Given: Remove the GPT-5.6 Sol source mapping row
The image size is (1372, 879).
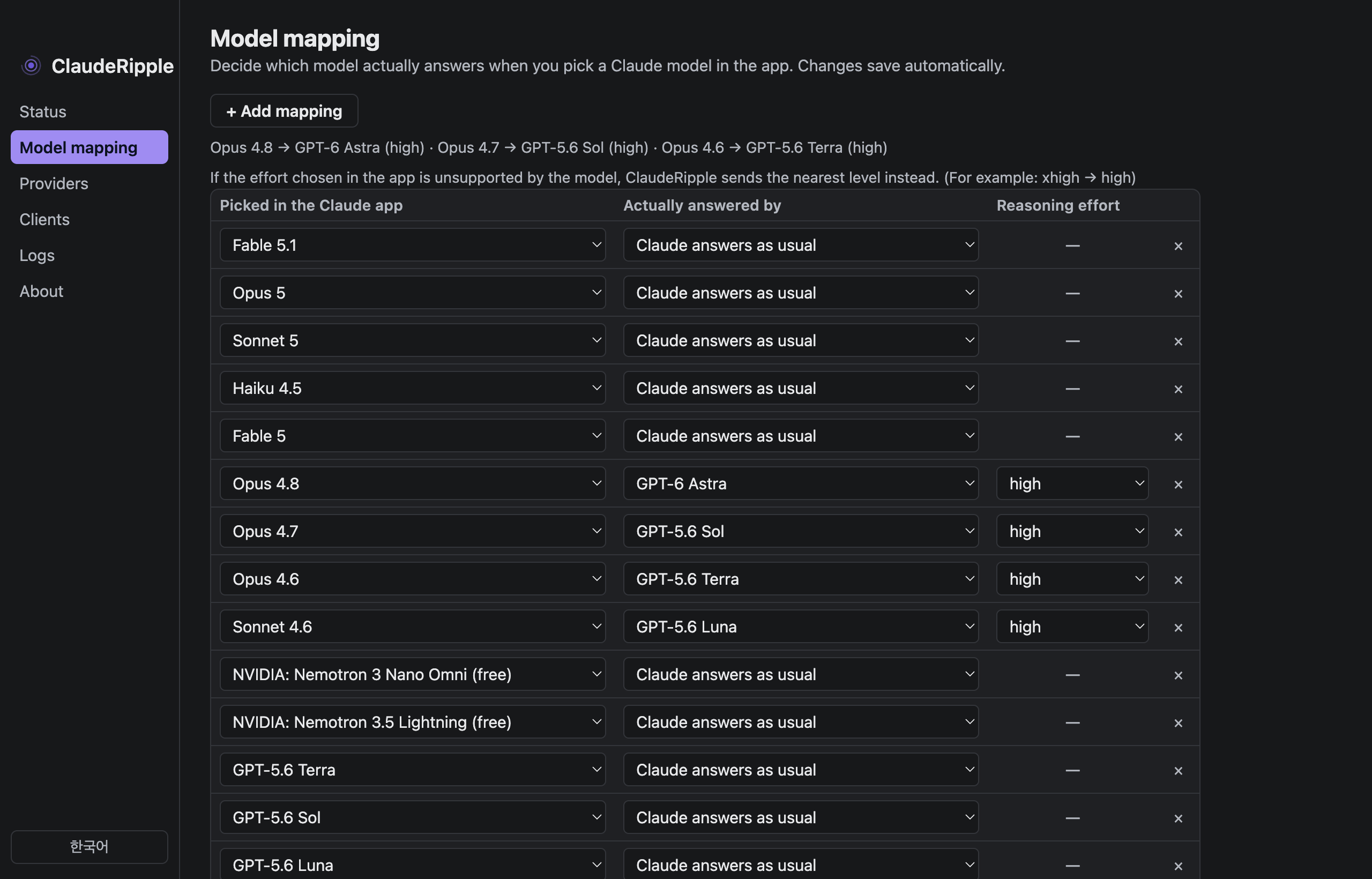Looking at the screenshot, I should click(x=1178, y=817).
